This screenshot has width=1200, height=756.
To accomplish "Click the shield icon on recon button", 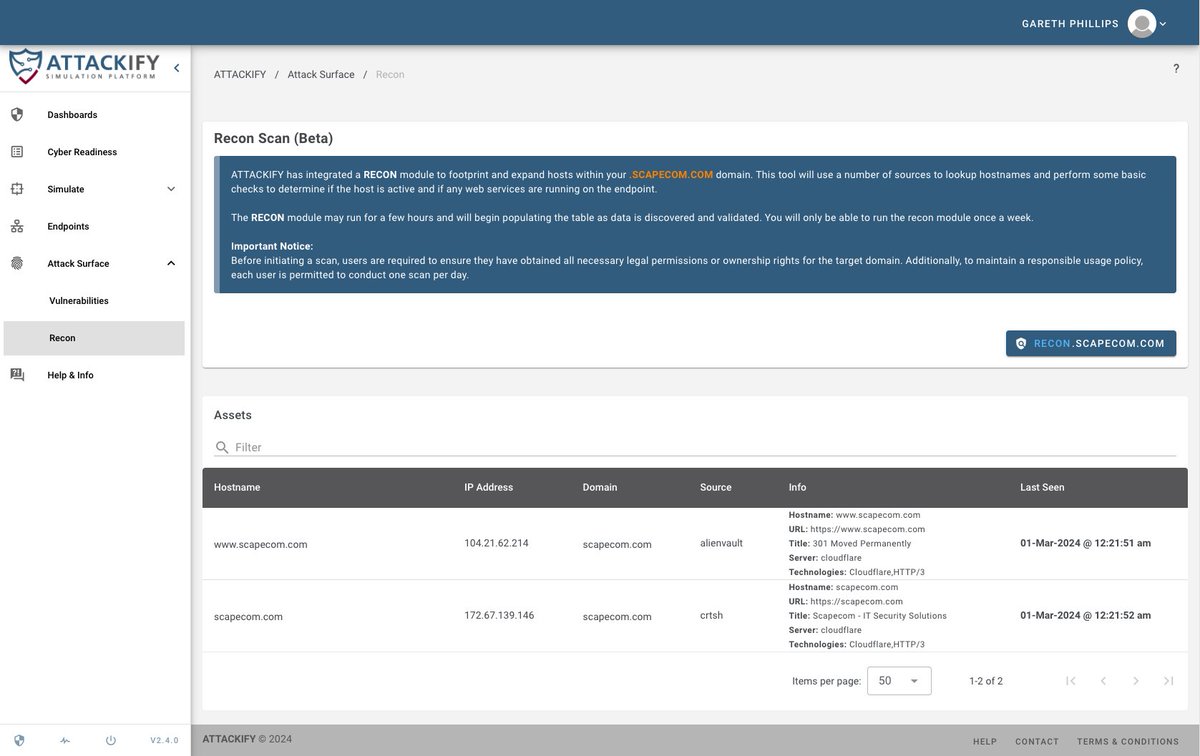I will point(1021,344).
